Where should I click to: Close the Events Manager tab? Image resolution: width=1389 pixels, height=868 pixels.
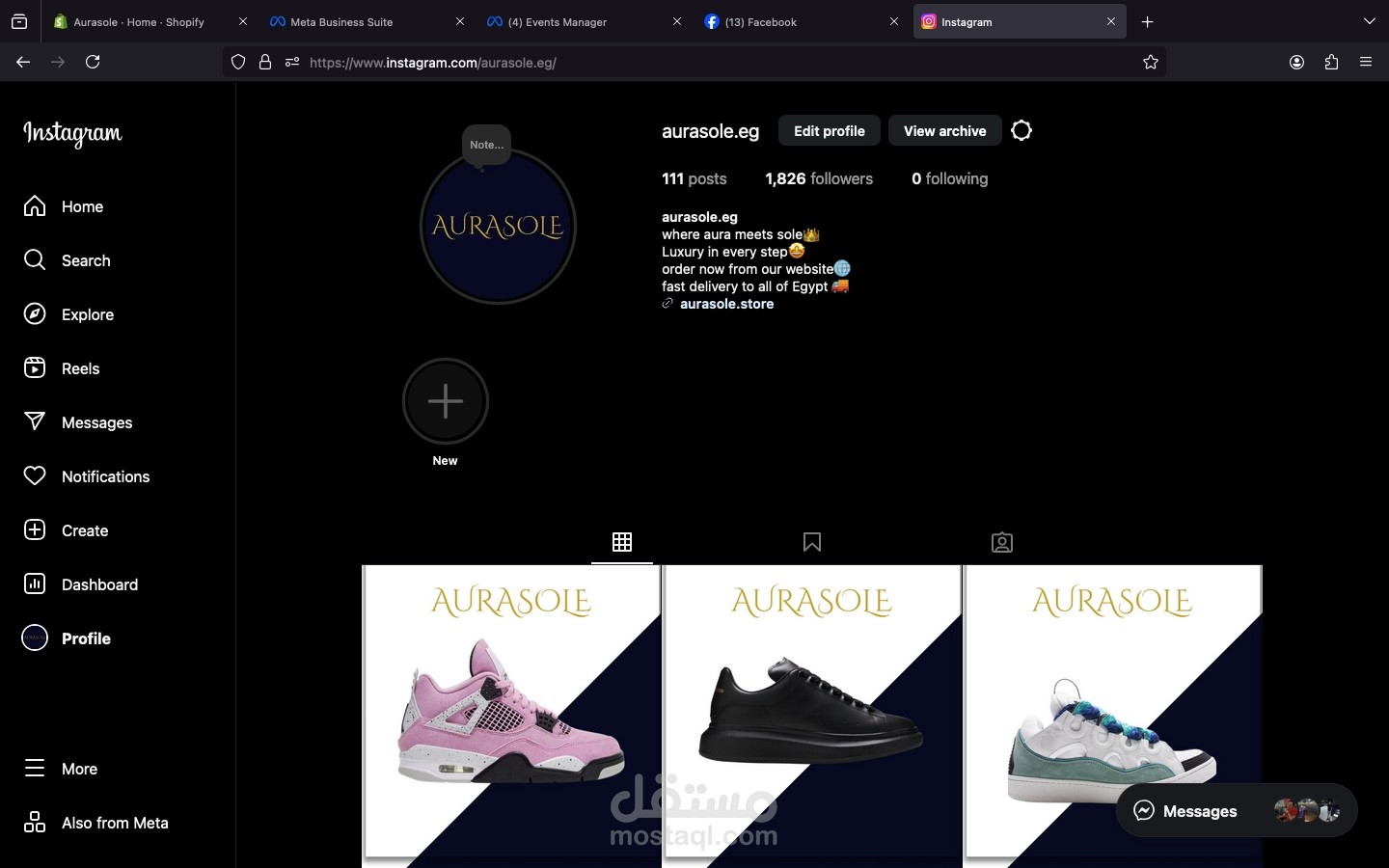[677, 21]
